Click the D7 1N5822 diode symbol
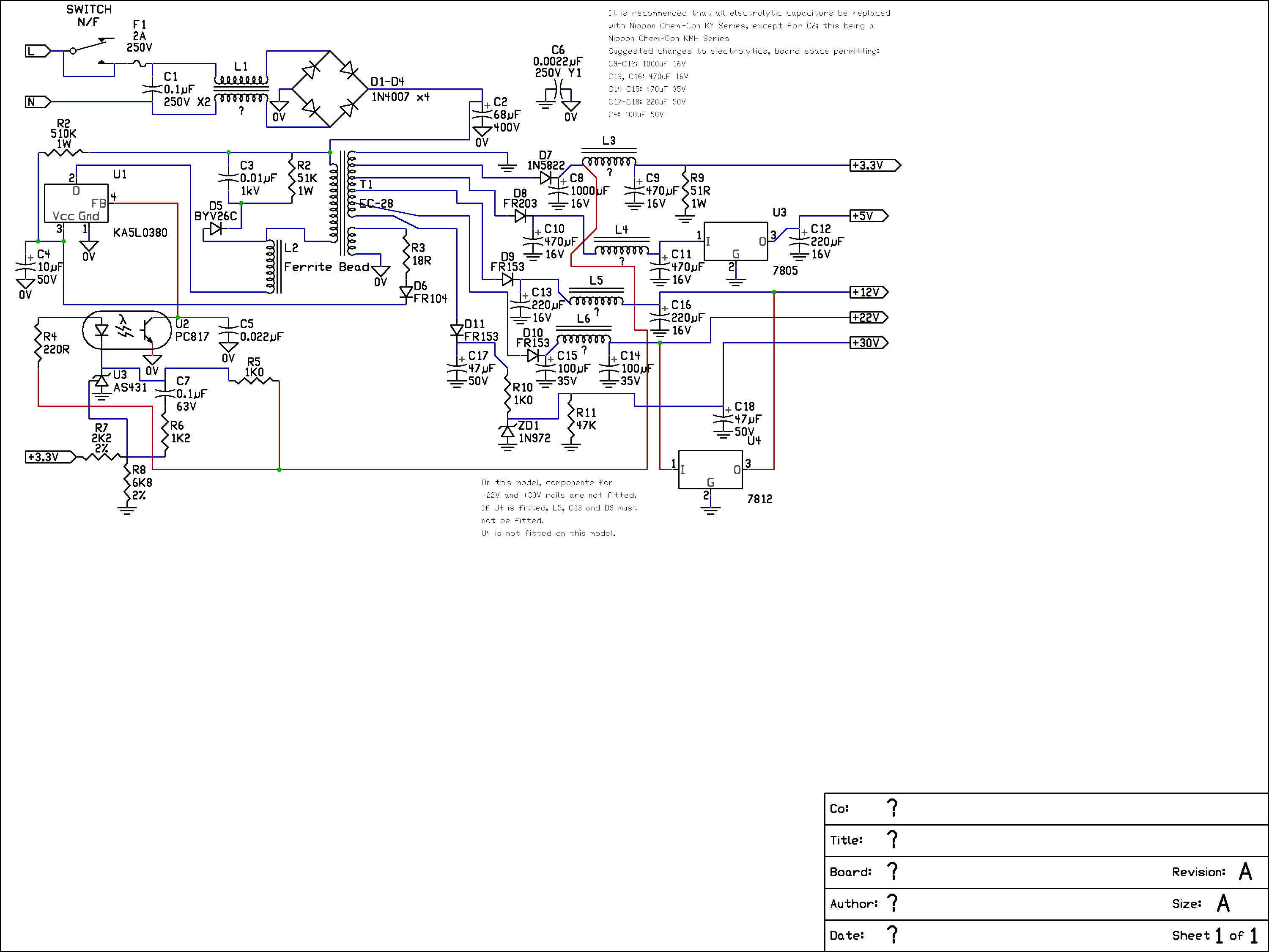Image resolution: width=1269 pixels, height=952 pixels. point(546,178)
